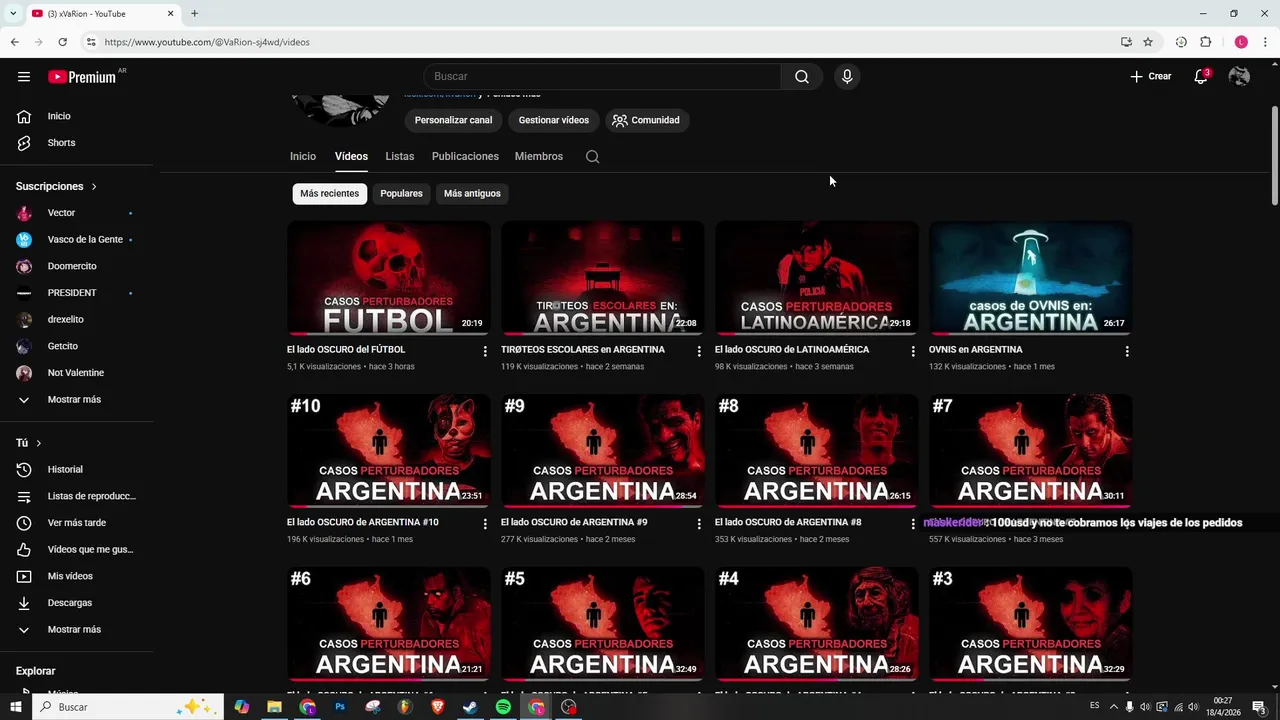The height and width of the screenshot is (720, 1280).
Task: Open title El lado OSCURO de ARGENTINA #9
Action: point(574,522)
